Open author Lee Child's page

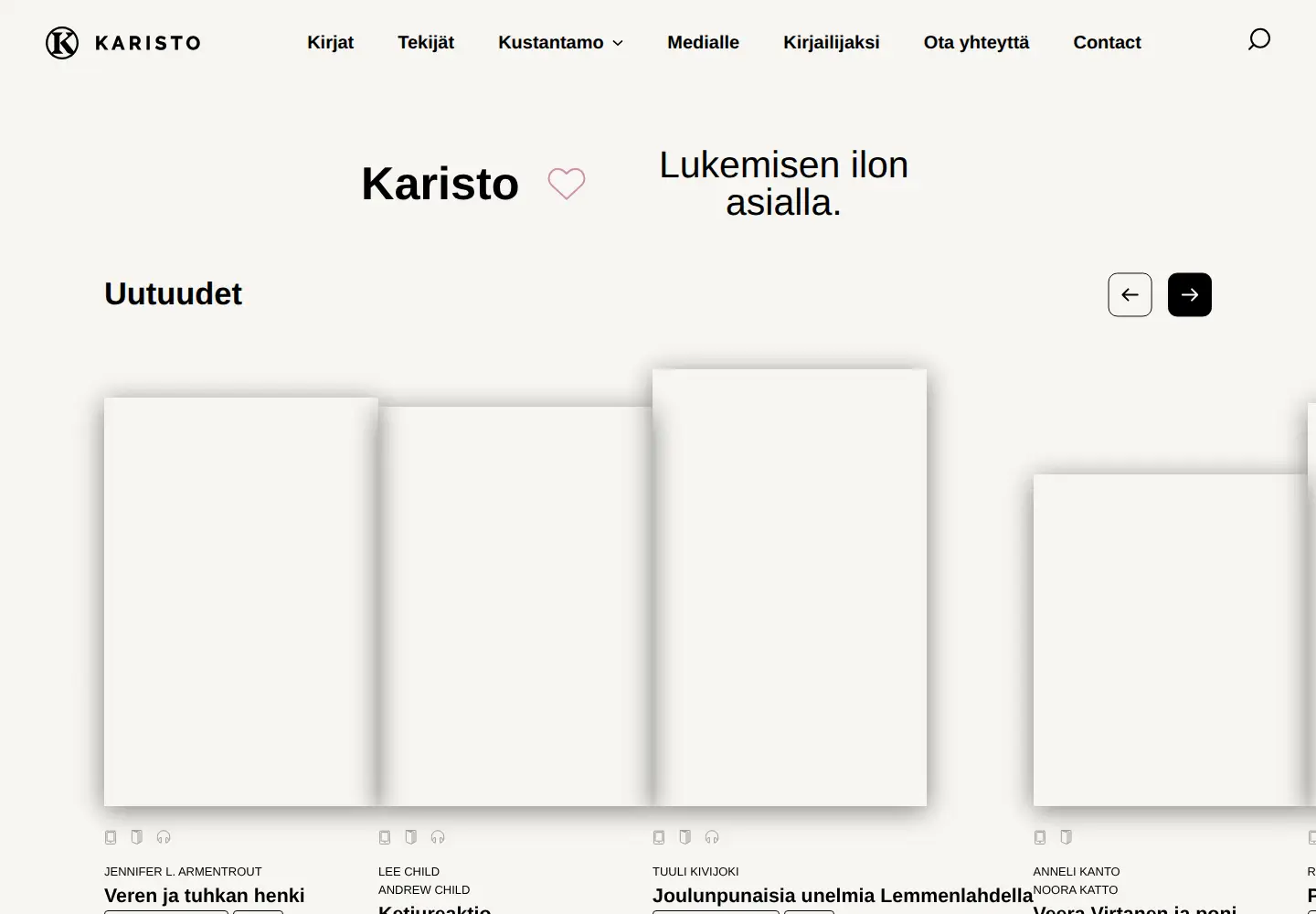[x=409, y=872]
